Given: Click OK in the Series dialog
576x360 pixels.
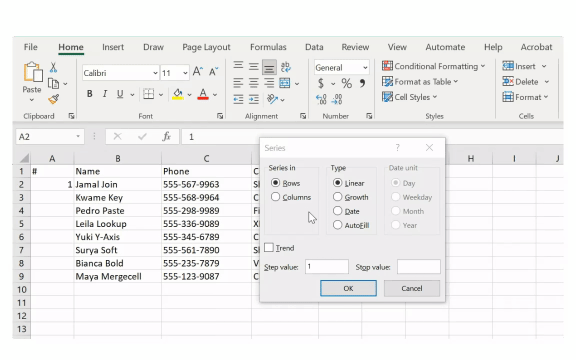Looking at the screenshot, I should (x=348, y=288).
